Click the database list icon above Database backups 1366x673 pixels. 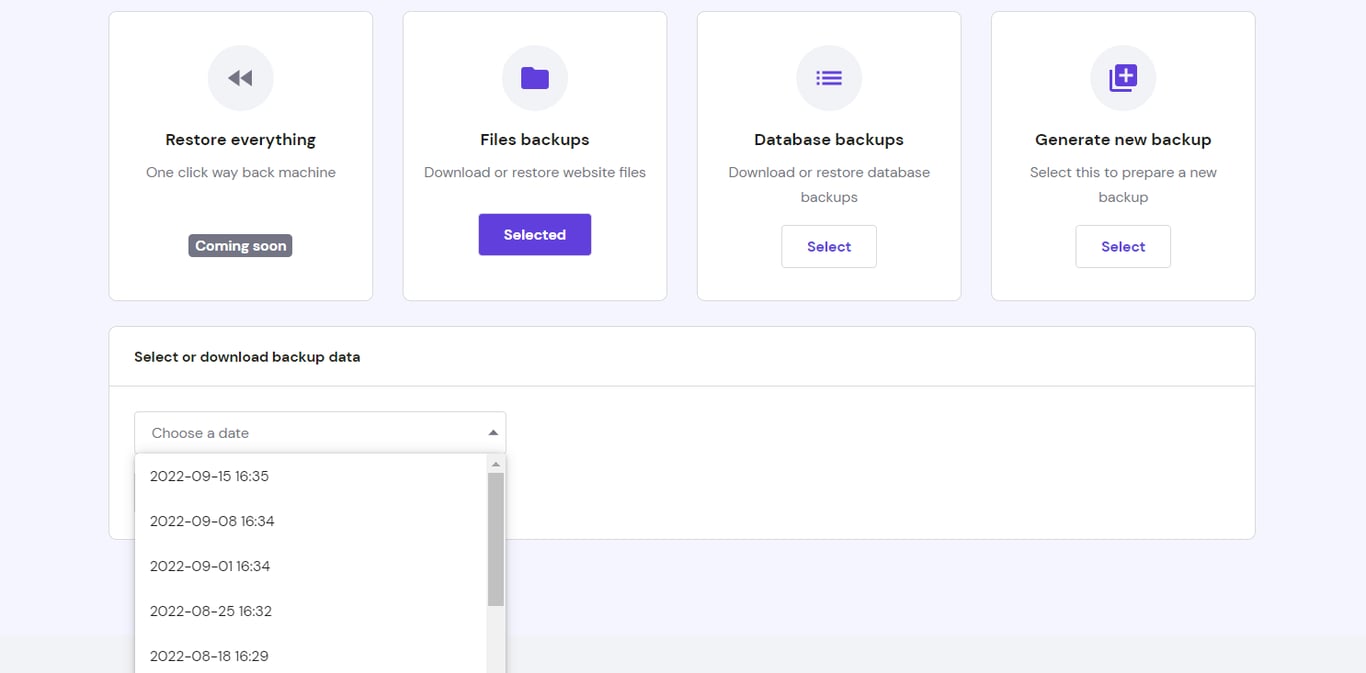coord(828,78)
